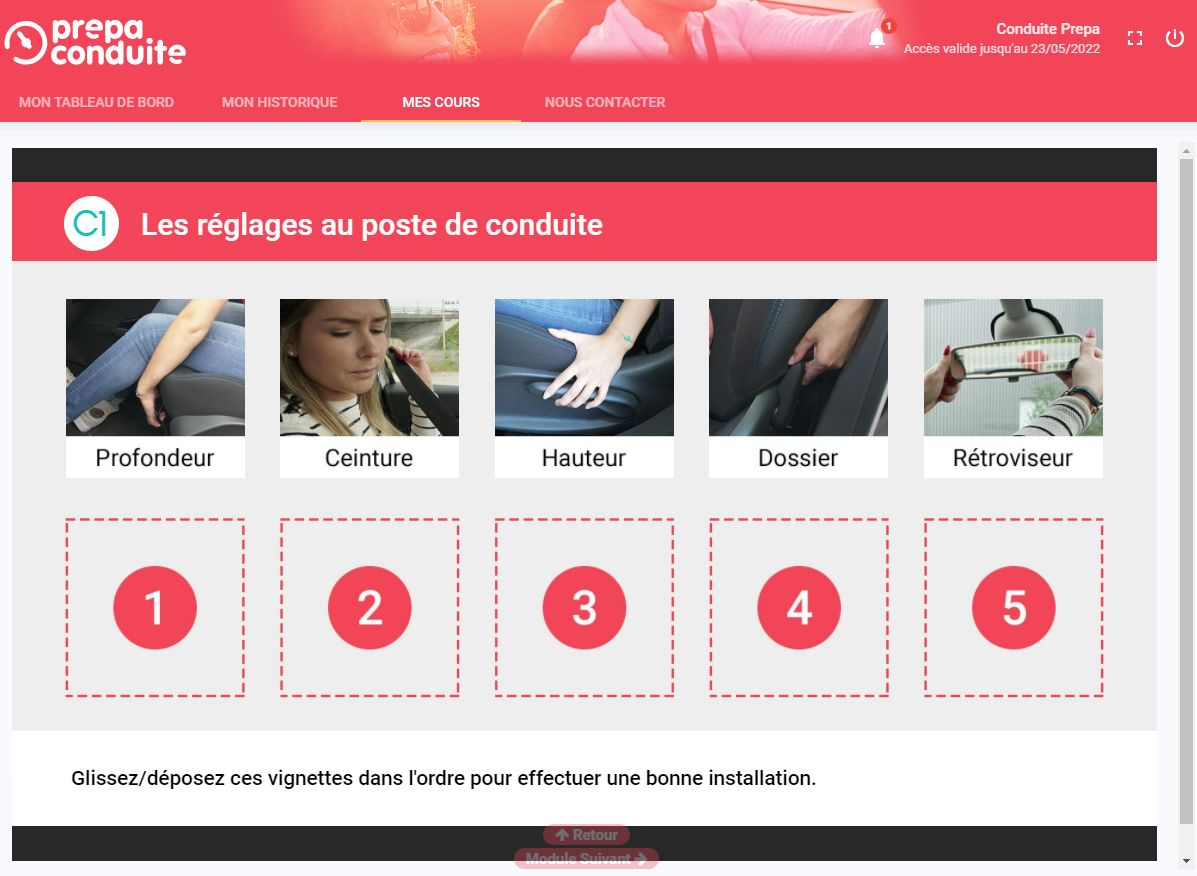The width and height of the screenshot is (1197, 876).
Task: Click drop zone number 1
Action: [155, 607]
